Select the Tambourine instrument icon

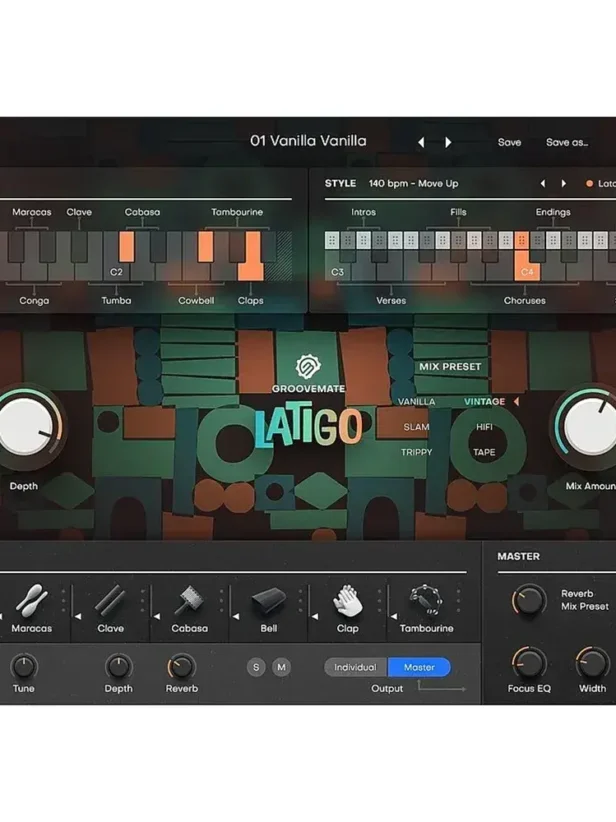(x=426, y=601)
